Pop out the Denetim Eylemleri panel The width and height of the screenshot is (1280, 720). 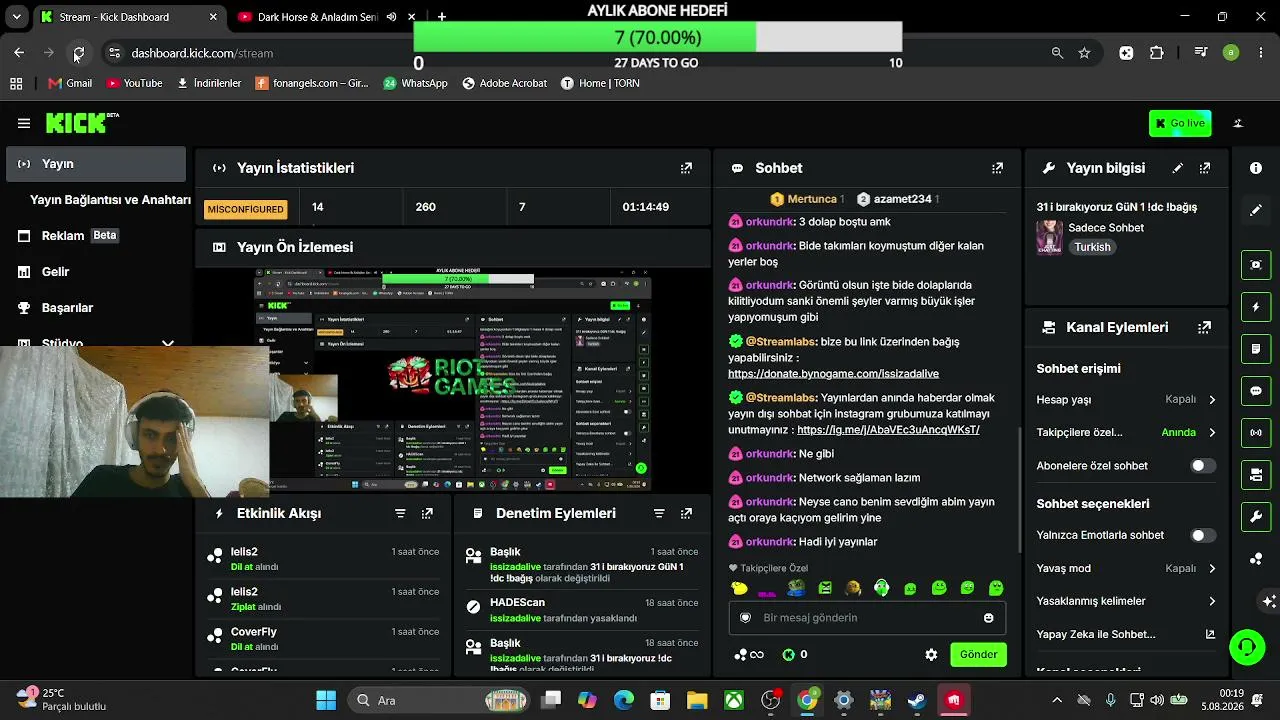click(x=686, y=513)
